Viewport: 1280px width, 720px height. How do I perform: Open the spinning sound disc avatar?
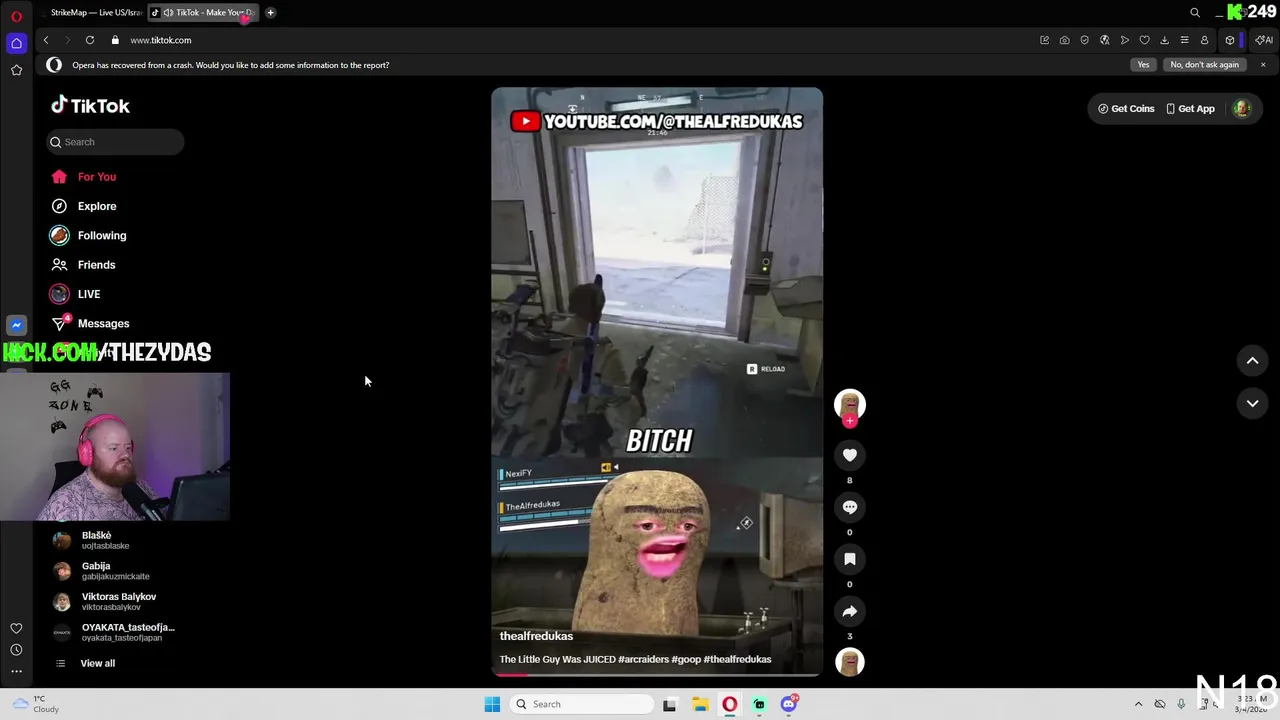tap(850, 662)
